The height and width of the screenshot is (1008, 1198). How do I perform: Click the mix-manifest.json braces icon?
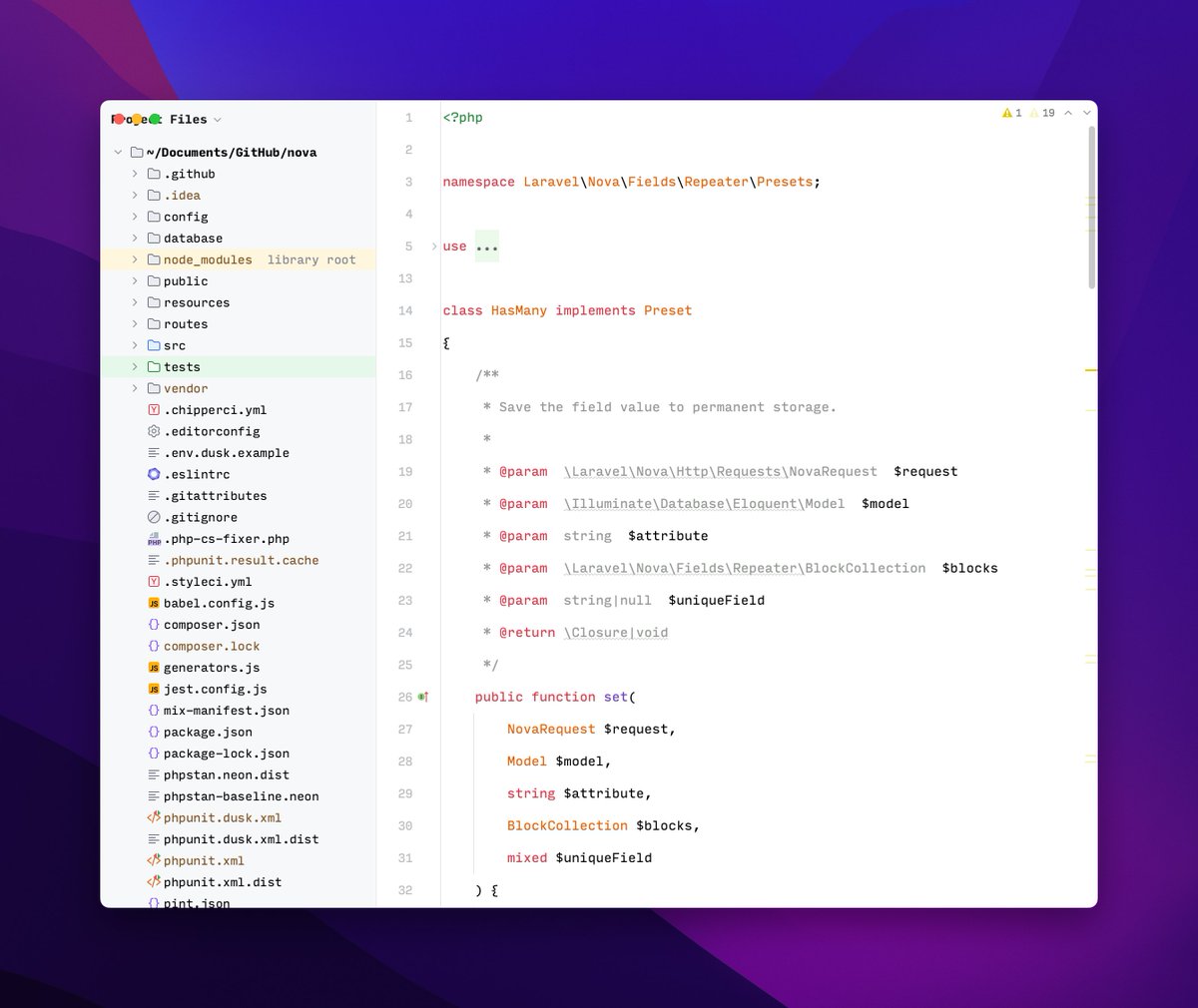coord(154,711)
